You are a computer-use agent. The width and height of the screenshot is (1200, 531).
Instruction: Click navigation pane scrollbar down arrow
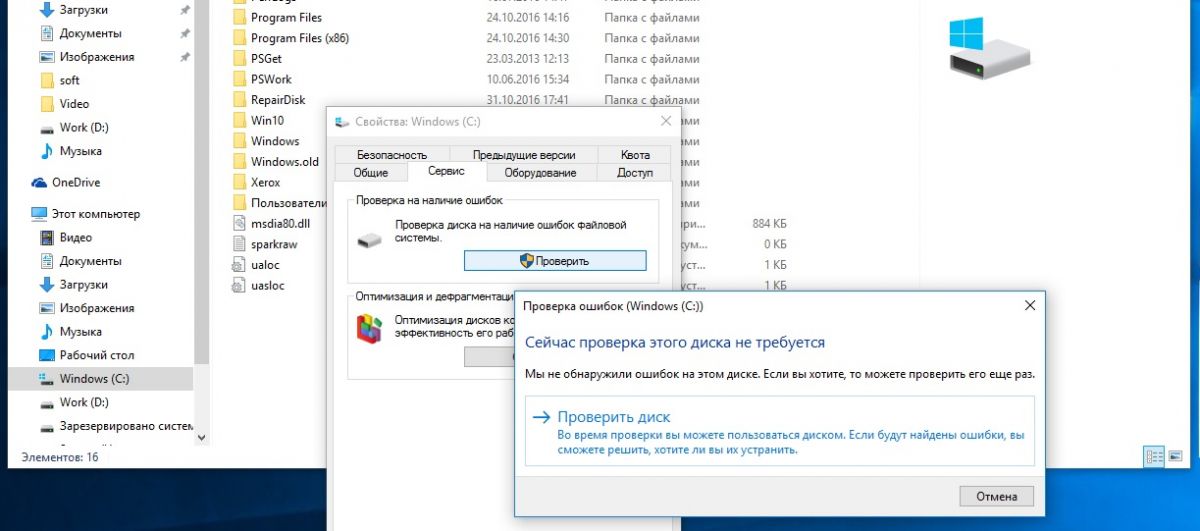pos(202,437)
